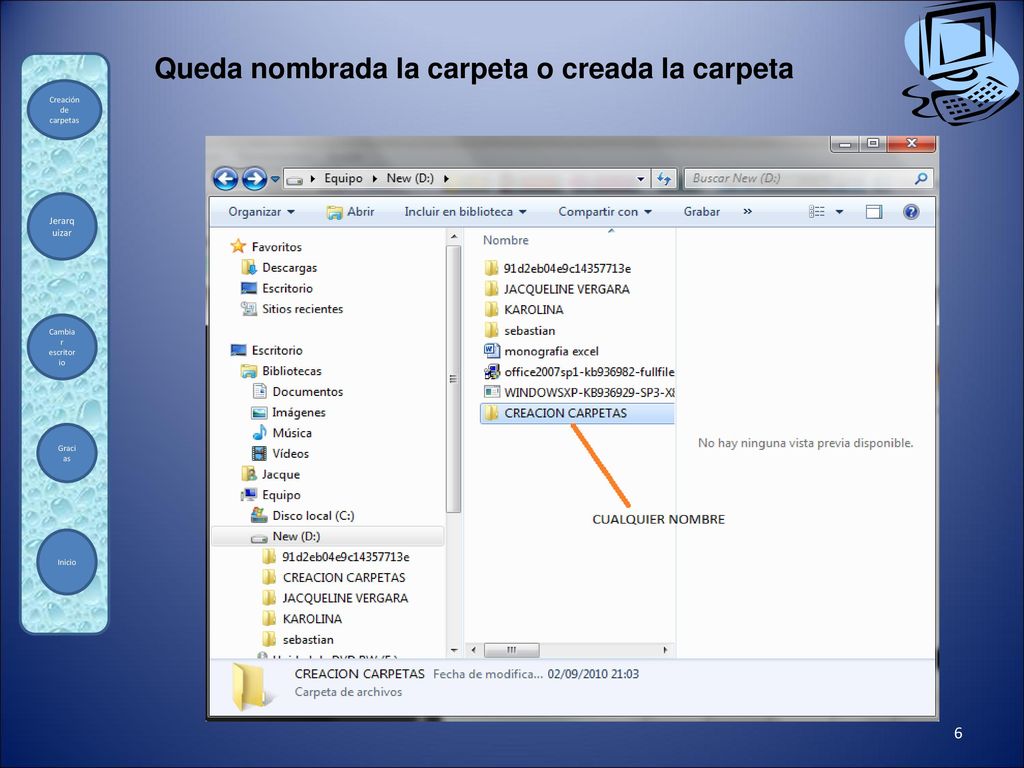Viewport: 1024px width, 768px height.
Task: Open recent pages dropdown beside Forward arrow
Action: [x=275, y=179]
